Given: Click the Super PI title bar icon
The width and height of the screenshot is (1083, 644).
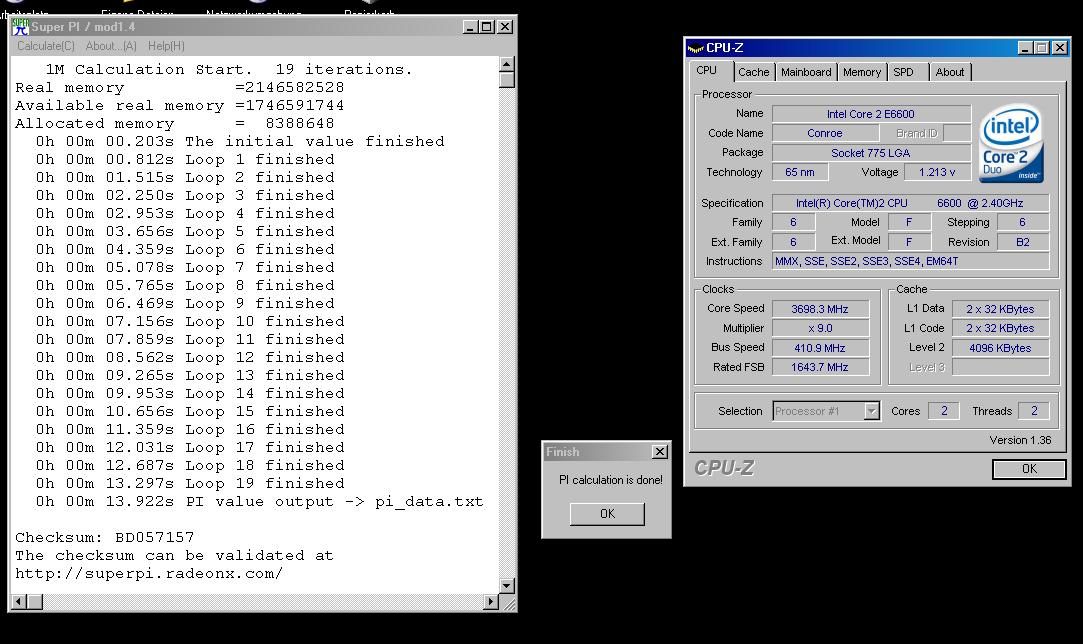Looking at the screenshot, I should tap(20, 27).
